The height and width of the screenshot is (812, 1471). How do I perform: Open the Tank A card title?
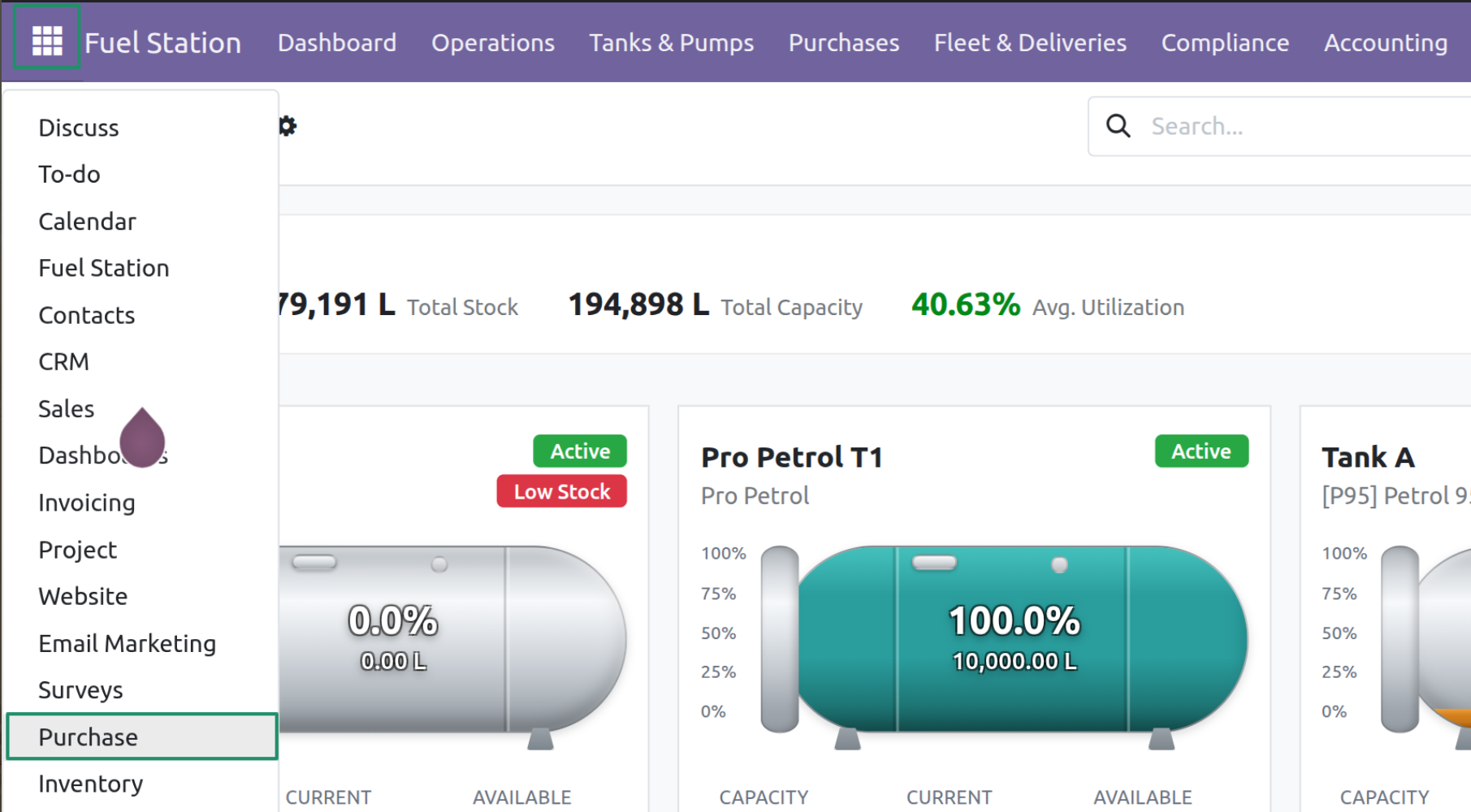click(x=1369, y=457)
